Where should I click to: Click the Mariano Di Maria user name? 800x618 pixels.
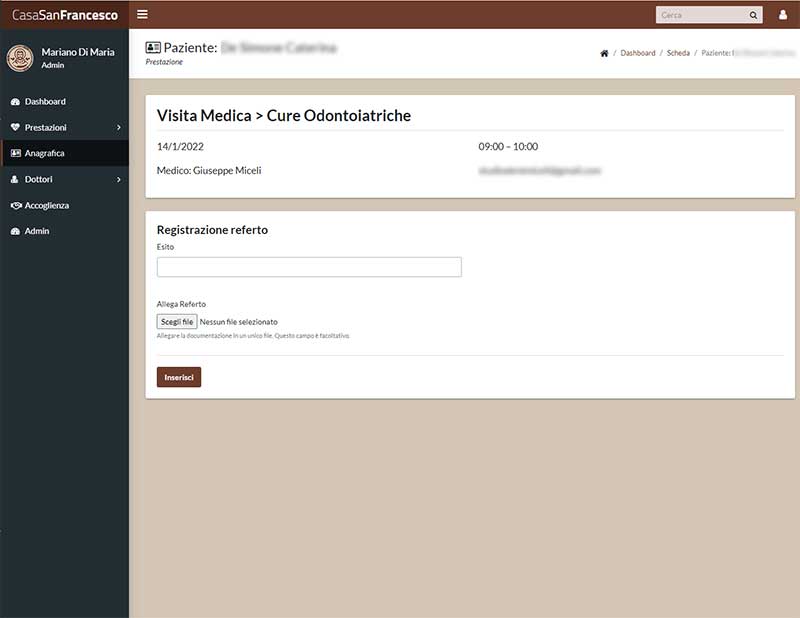[78, 52]
